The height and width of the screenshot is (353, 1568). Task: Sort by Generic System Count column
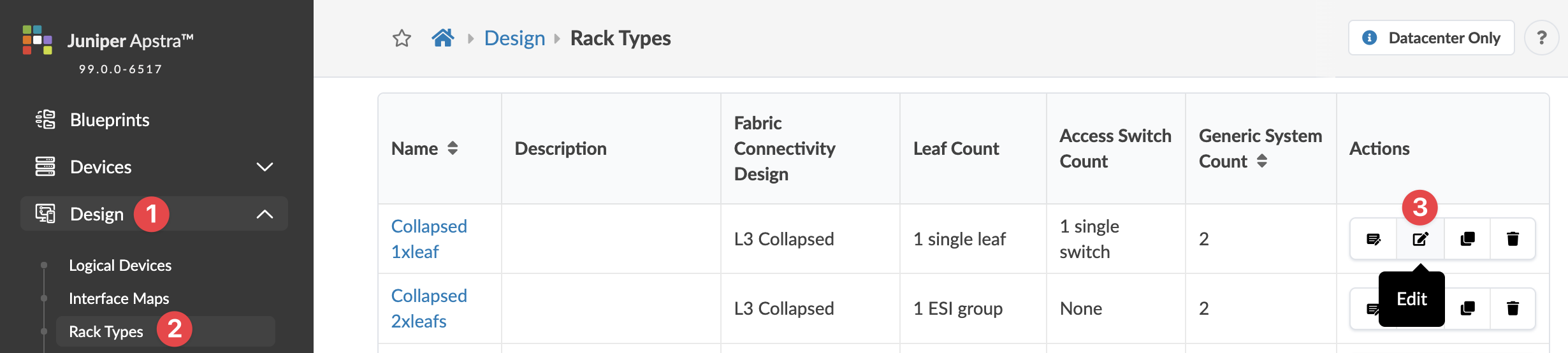pyautogui.click(x=1262, y=161)
